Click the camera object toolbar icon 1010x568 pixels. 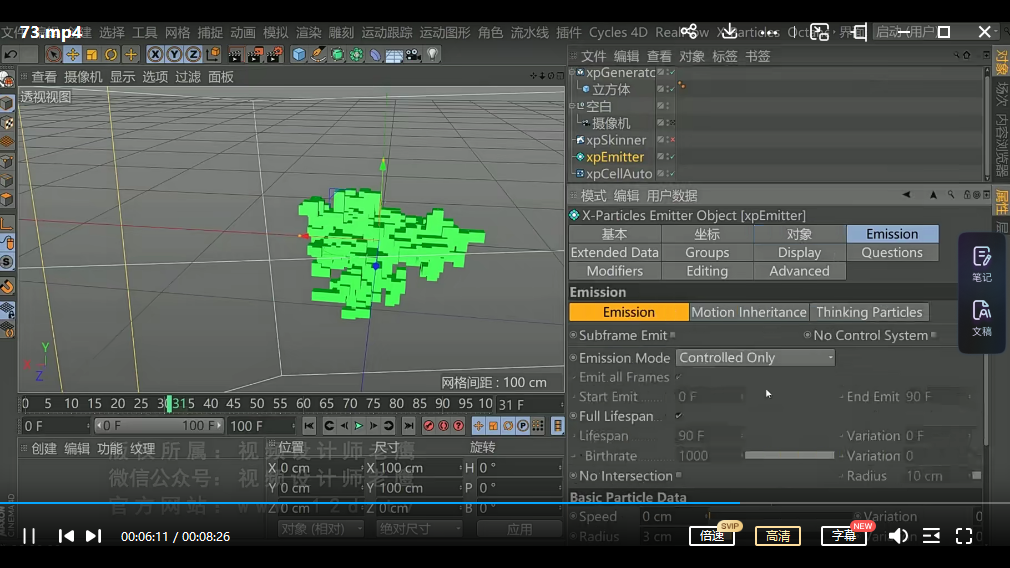pos(413,54)
